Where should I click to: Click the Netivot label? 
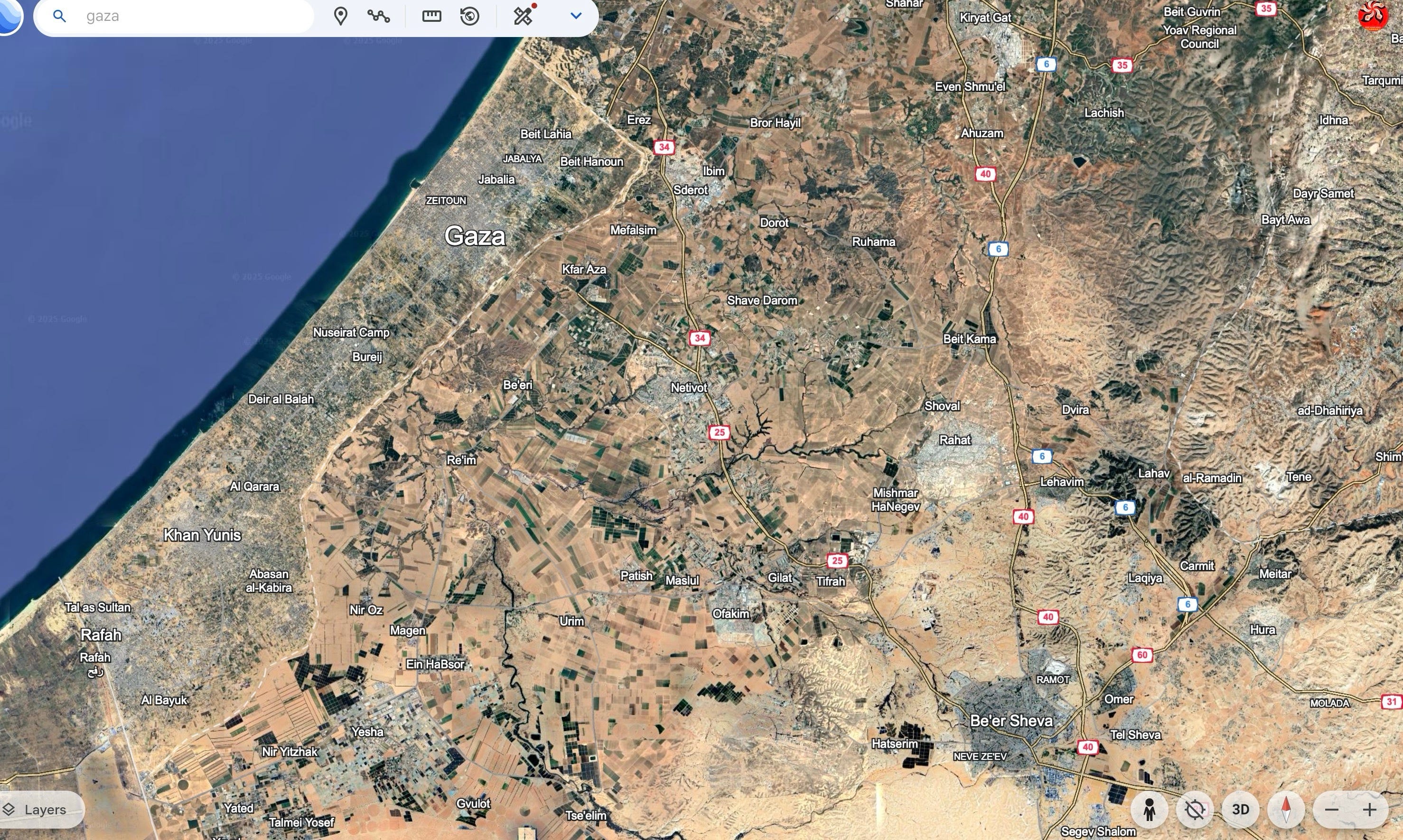tap(689, 388)
